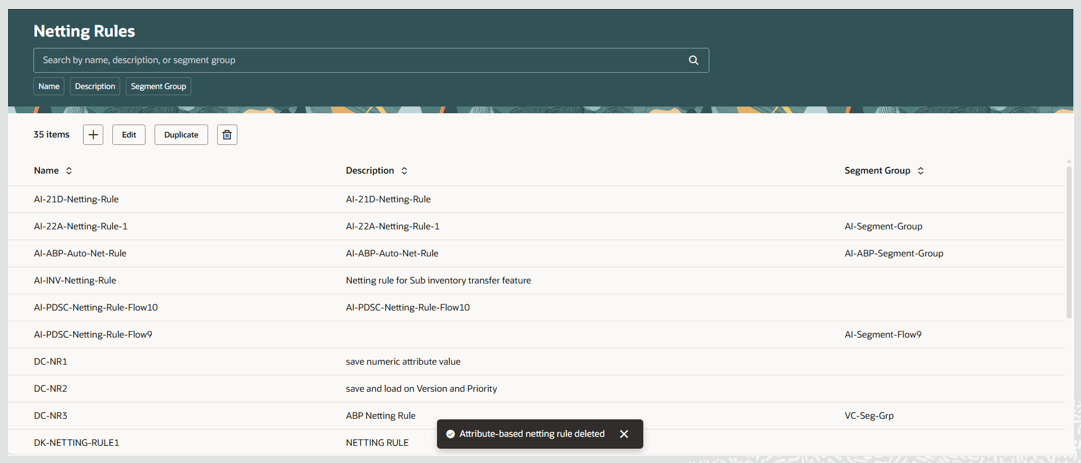Click AI-Segment-Group cell
The height and width of the screenshot is (463, 1081).
tap(883, 226)
